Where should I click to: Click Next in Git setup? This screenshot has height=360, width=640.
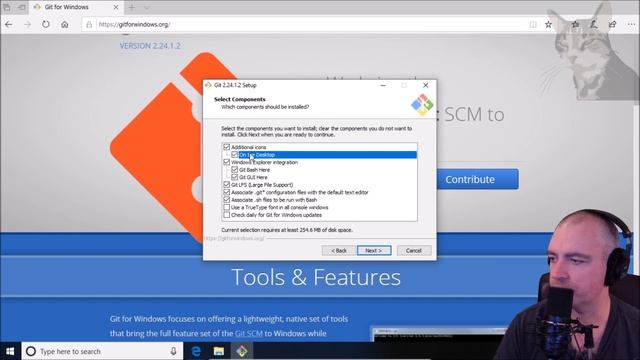(x=374, y=251)
